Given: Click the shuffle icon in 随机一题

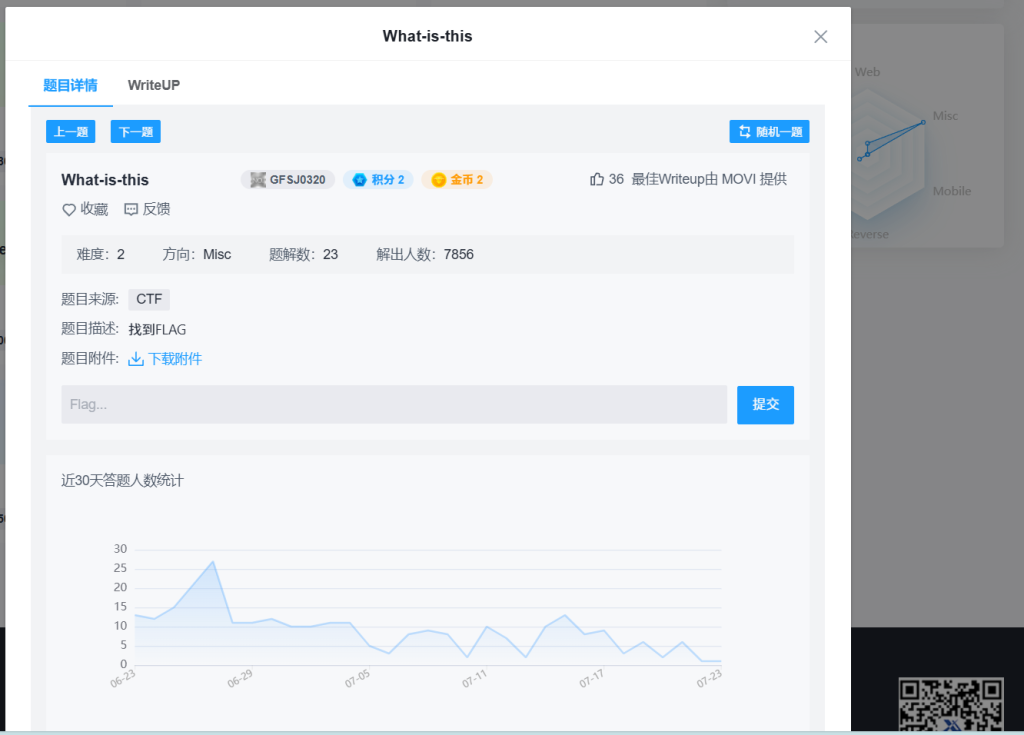Looking at the screenshot, I should [x=744, y=132].
